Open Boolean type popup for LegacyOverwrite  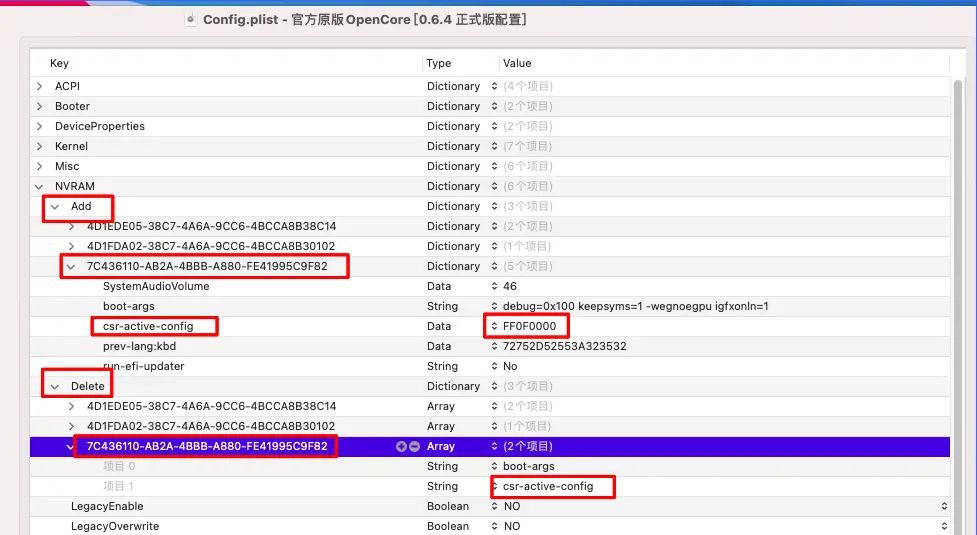[x=494, y=526]
